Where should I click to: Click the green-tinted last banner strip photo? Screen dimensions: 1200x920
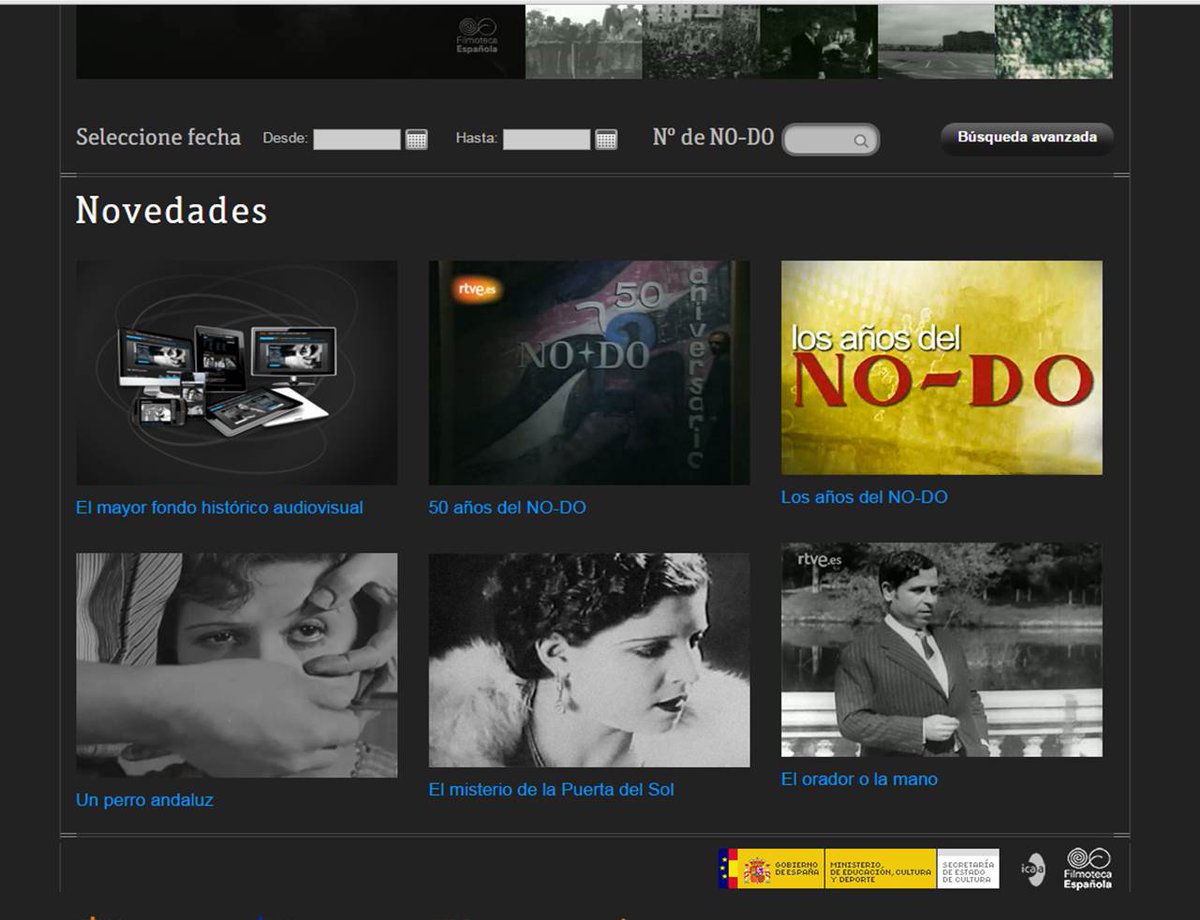coord(1054,42)
